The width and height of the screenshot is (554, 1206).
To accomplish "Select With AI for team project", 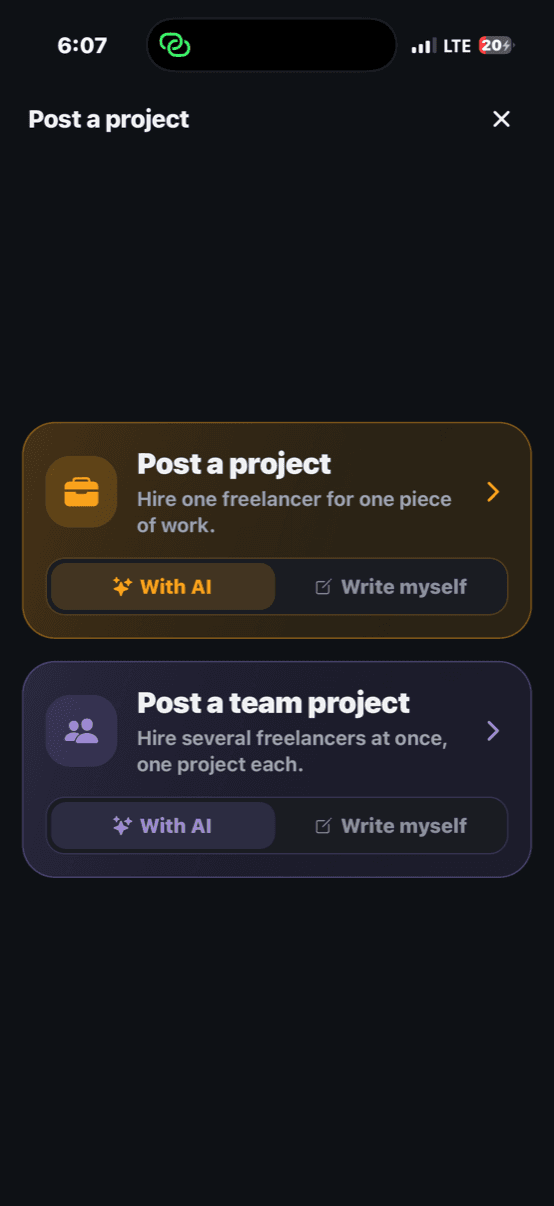I will (x=163, y=826).
